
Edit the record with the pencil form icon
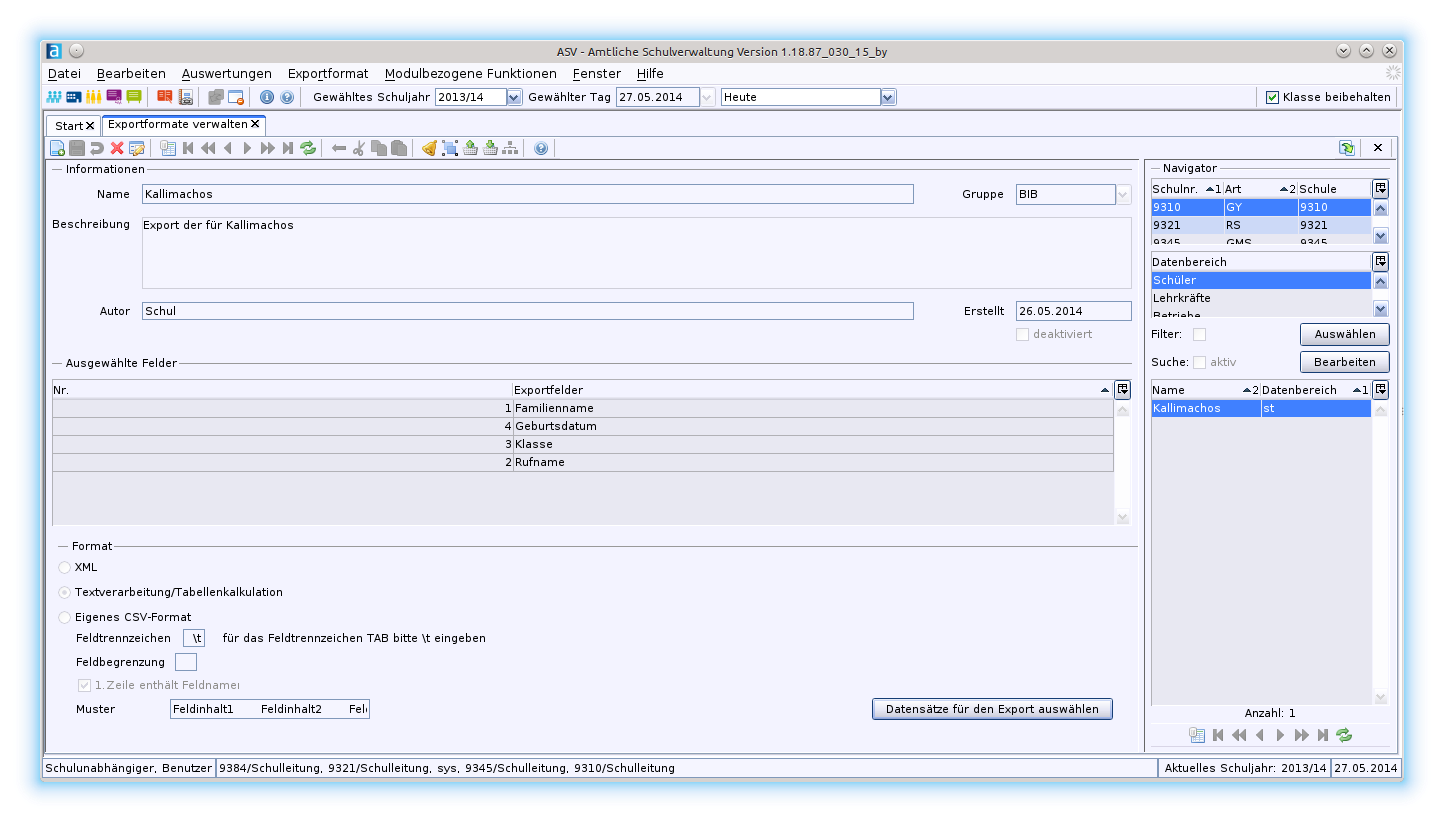(137, 148)
